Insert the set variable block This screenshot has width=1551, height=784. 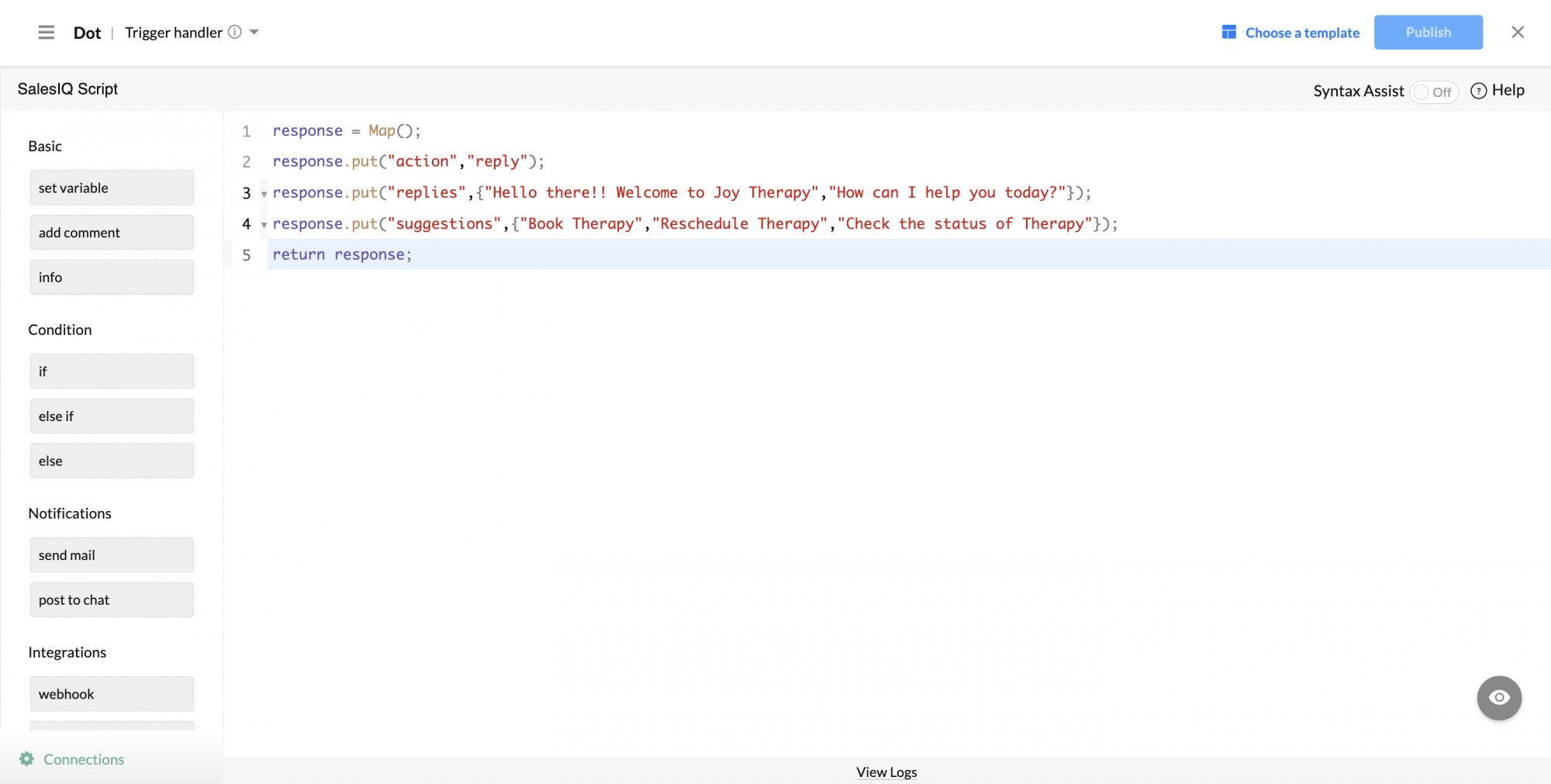112,188
